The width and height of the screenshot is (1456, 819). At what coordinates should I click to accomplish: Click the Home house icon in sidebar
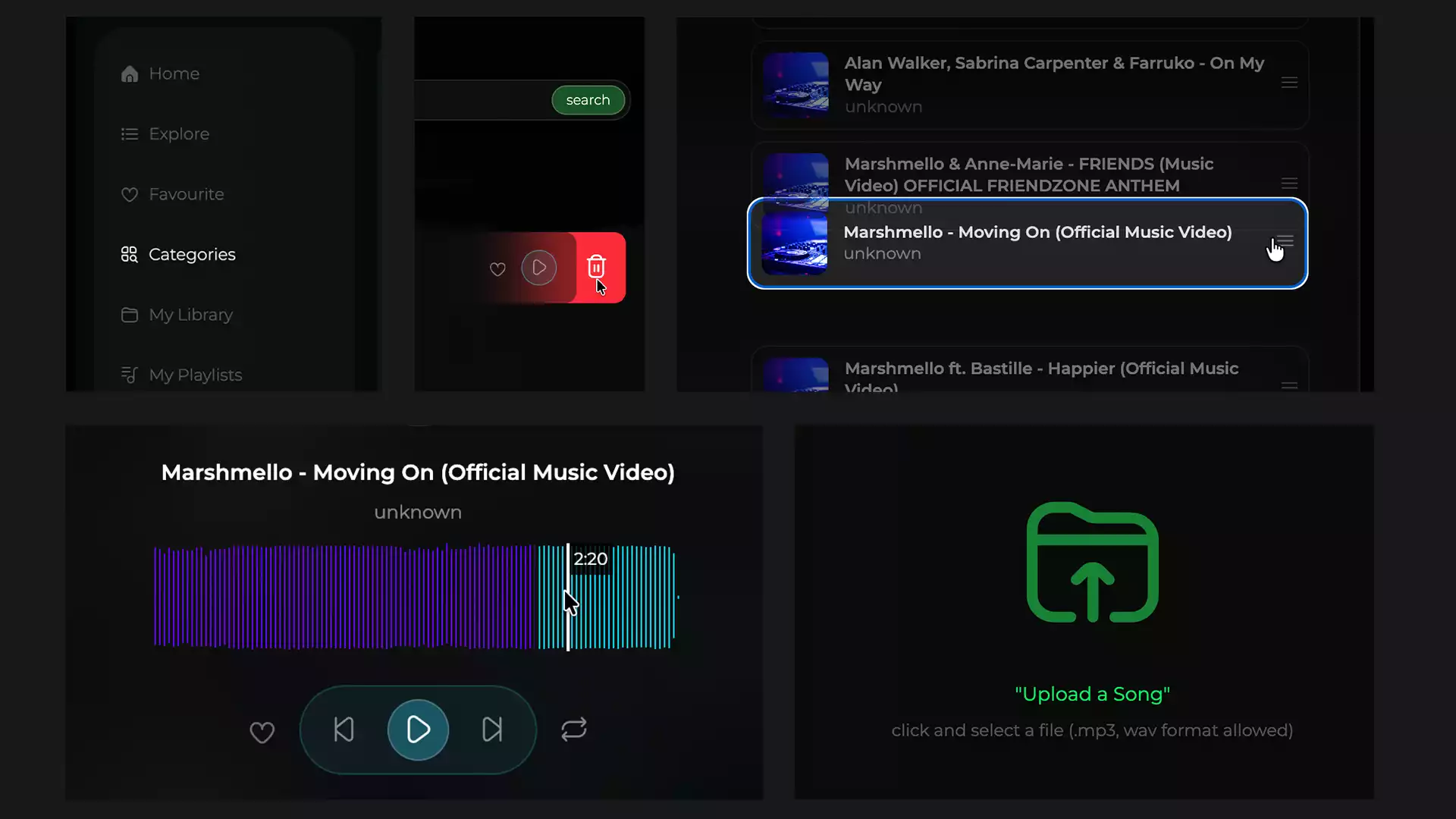tap(130, 74)
